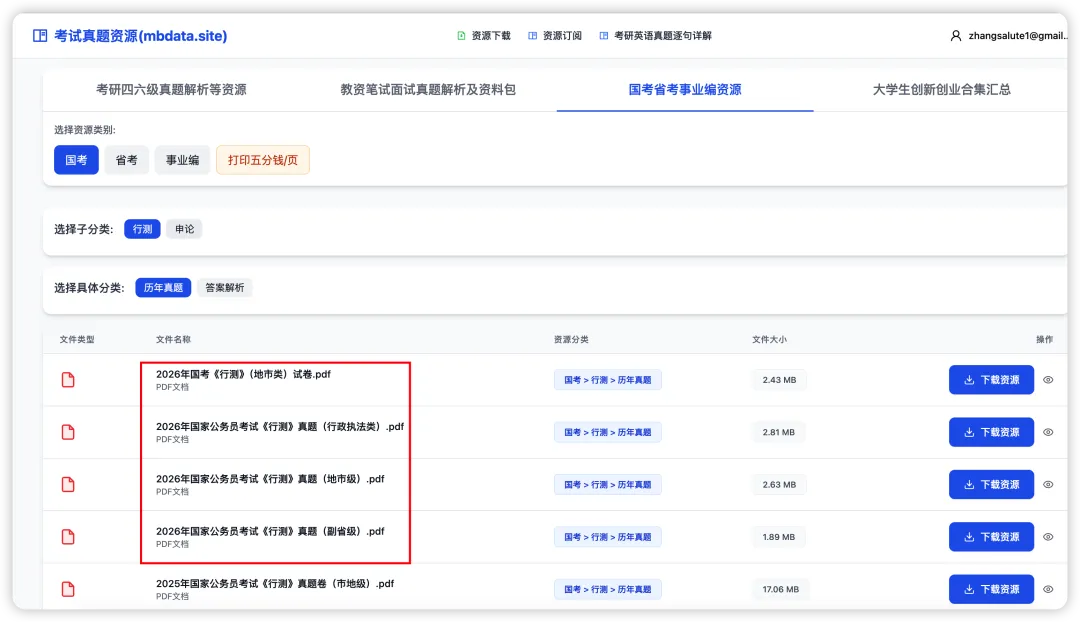Select 答案解析 under 具体分类
This screenshot has width=1080, height=622.
[225, 287]
